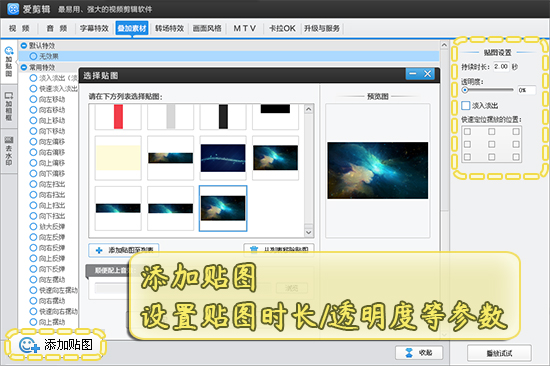Click the 透明度 percentage input field
This screenshot has width=550, height=366.
pyautogui.click(x=526, y=90)
